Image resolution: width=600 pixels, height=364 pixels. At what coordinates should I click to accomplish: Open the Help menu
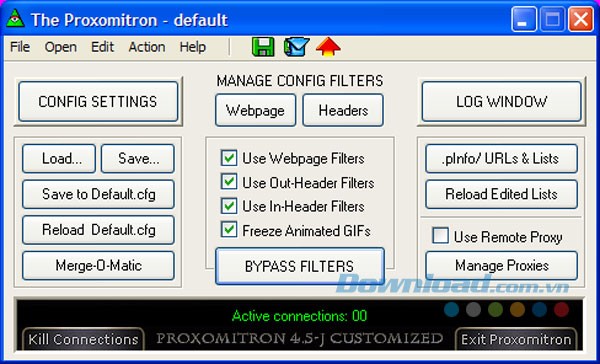tap(192, 47)
